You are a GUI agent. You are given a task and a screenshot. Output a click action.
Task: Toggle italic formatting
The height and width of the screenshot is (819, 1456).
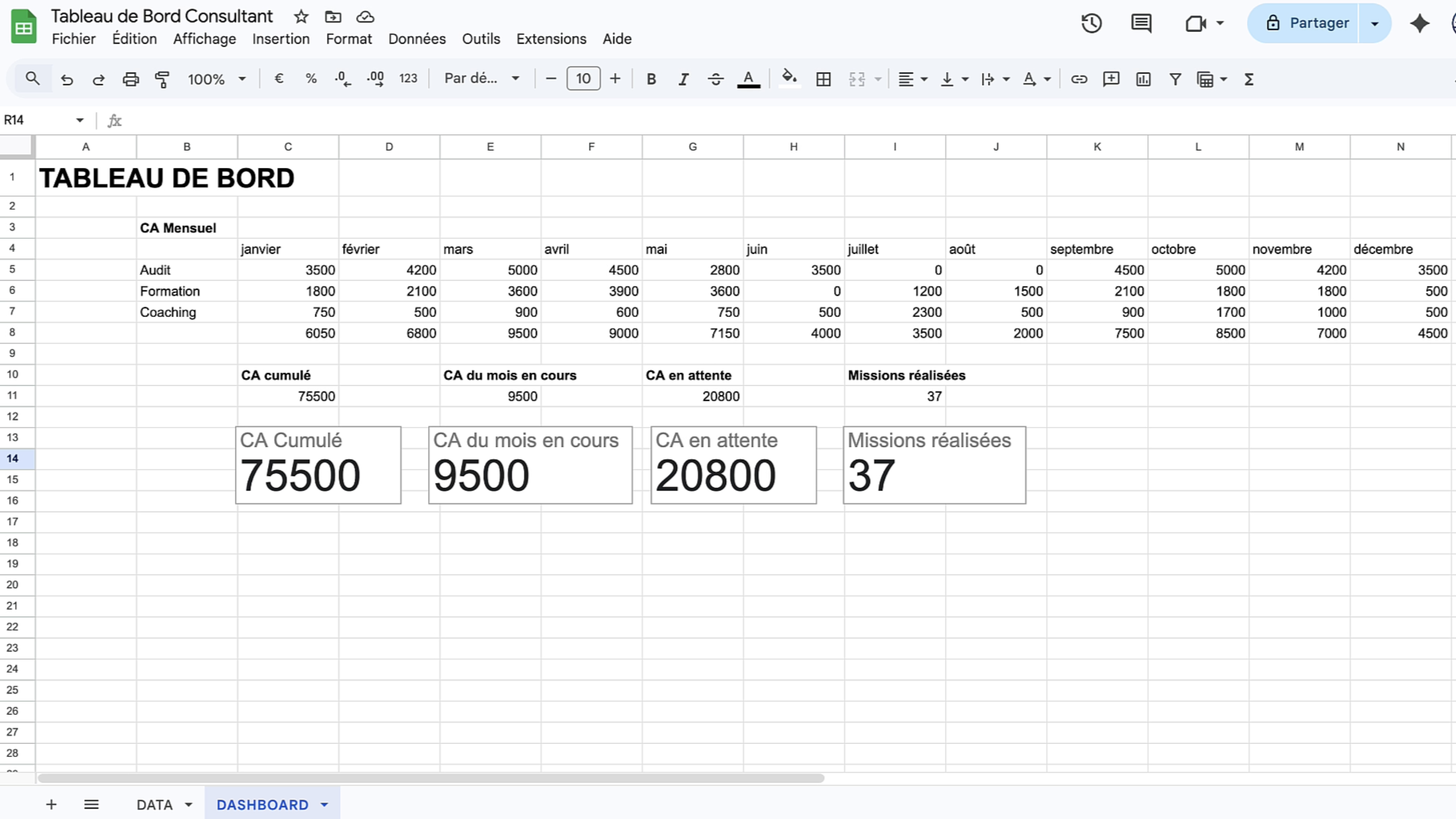click(683, 79)
